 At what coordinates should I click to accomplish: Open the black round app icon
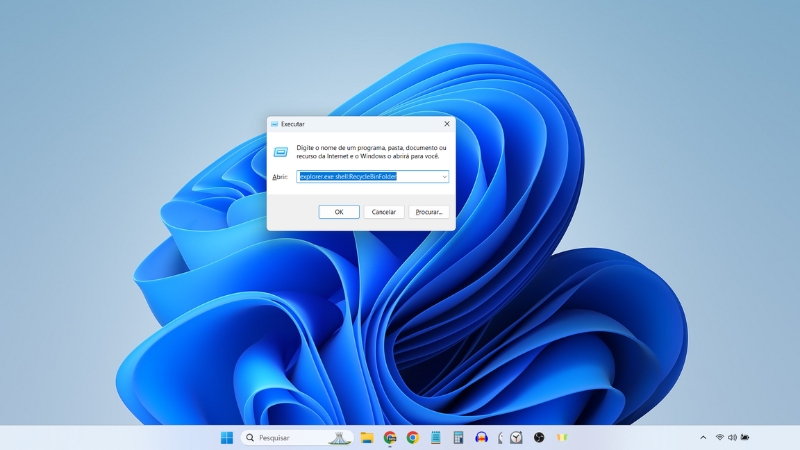pos(539,438)
